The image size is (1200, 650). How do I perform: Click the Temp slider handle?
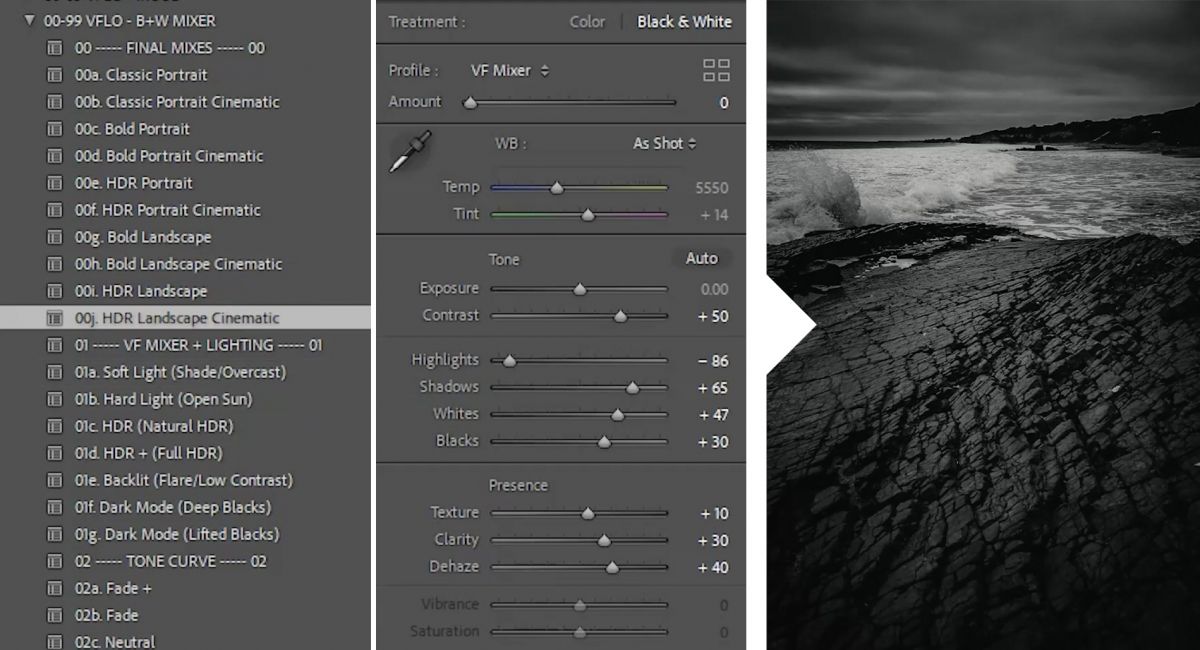(558, 187)
